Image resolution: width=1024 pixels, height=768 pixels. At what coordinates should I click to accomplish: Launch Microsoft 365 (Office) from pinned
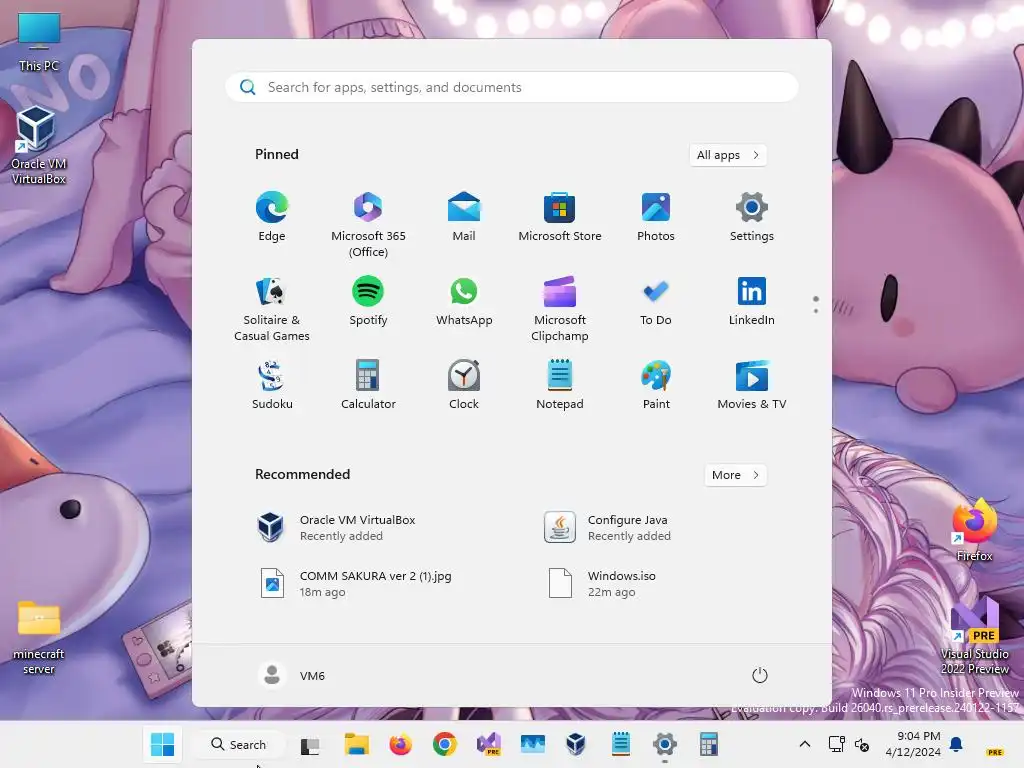tap(368, 225)
